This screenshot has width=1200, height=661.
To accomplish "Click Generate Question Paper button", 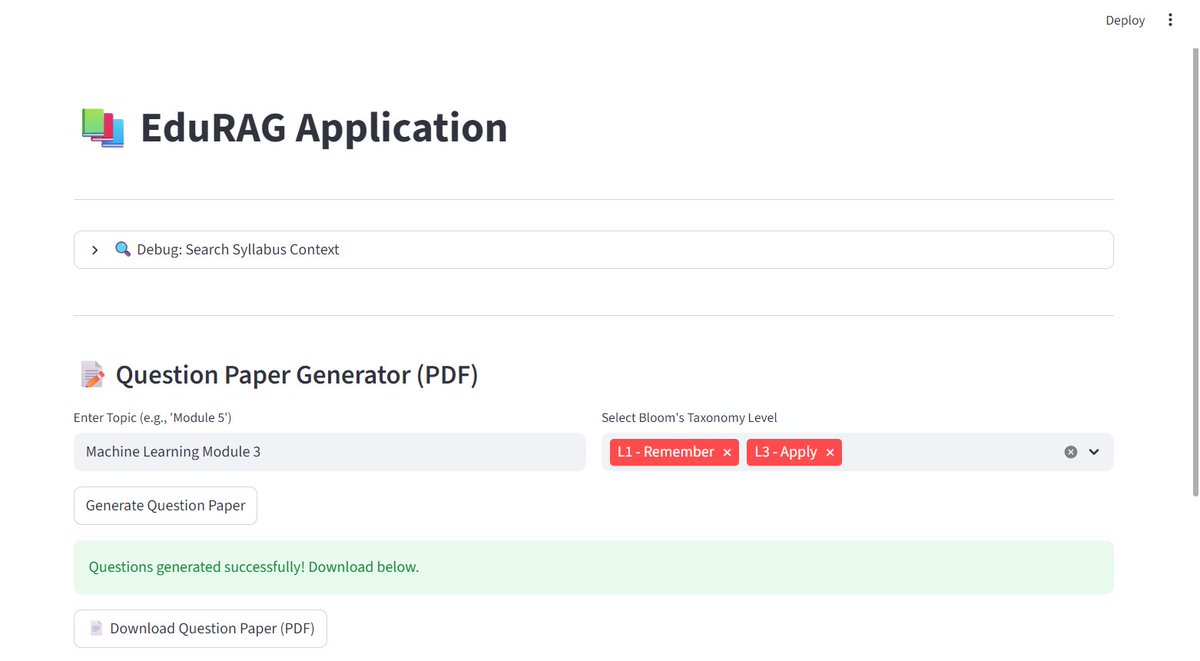I will pyautogui.click(x=166, y=506).
